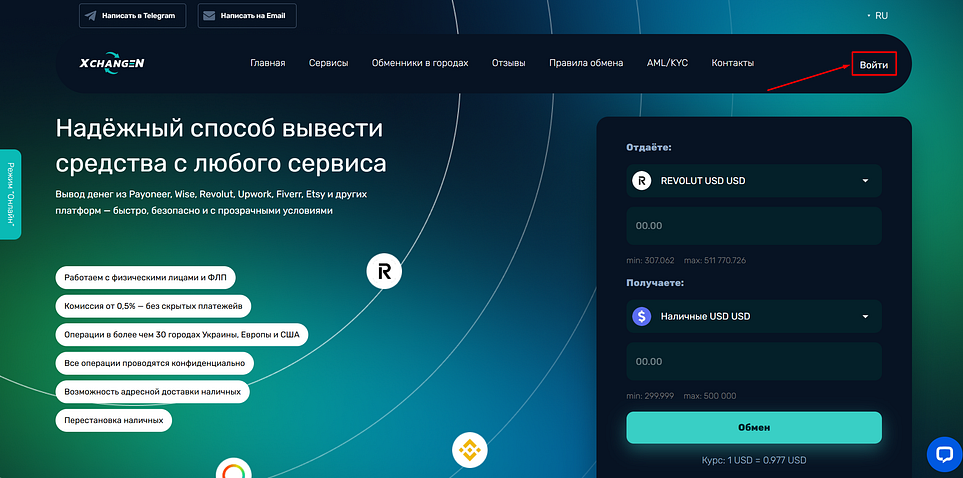Open the live chat bubble widget

tap(943, 454)
